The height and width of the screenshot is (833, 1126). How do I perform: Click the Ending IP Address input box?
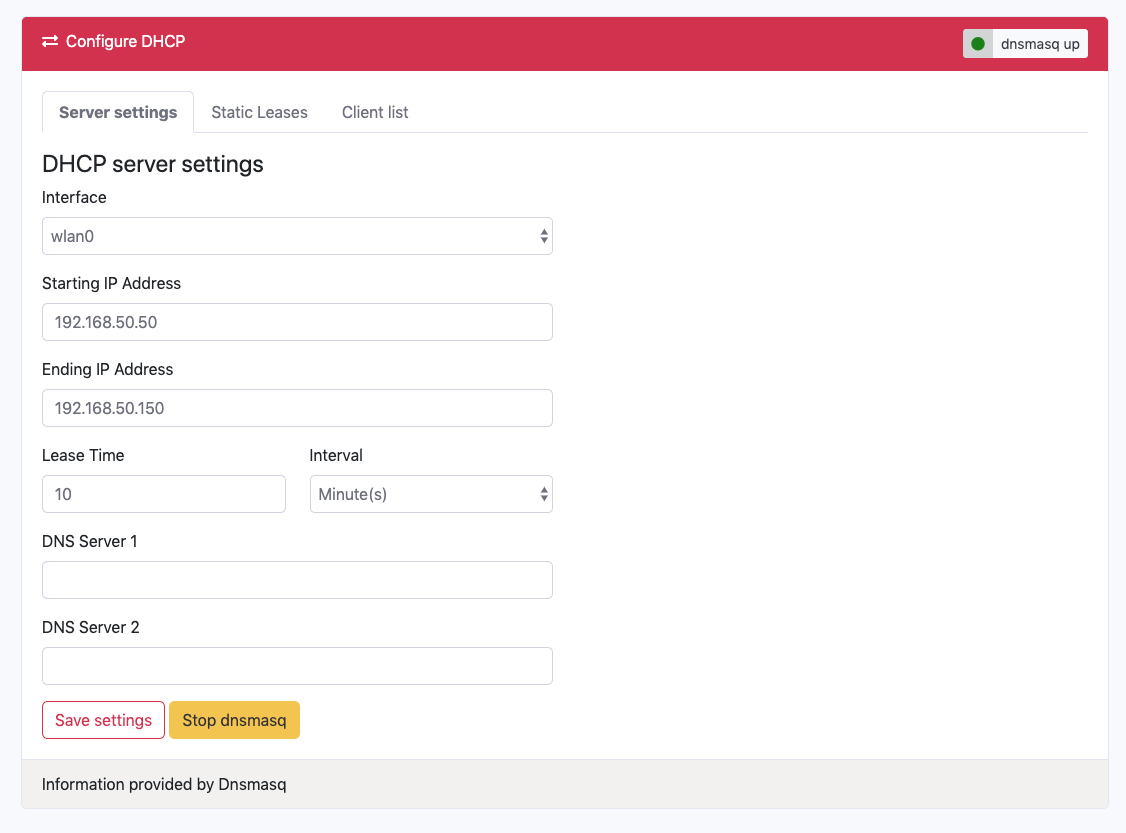(x=297, y=408)
